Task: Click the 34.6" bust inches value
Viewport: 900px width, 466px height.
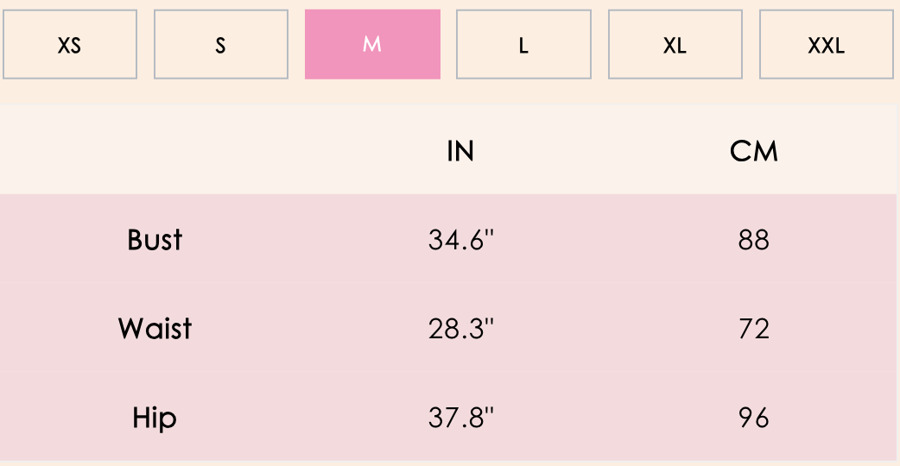Action: 461,239
